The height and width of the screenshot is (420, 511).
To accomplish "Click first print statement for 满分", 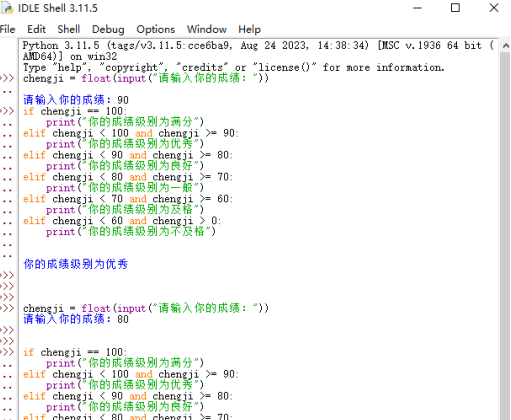I will (x=125, y=122).
